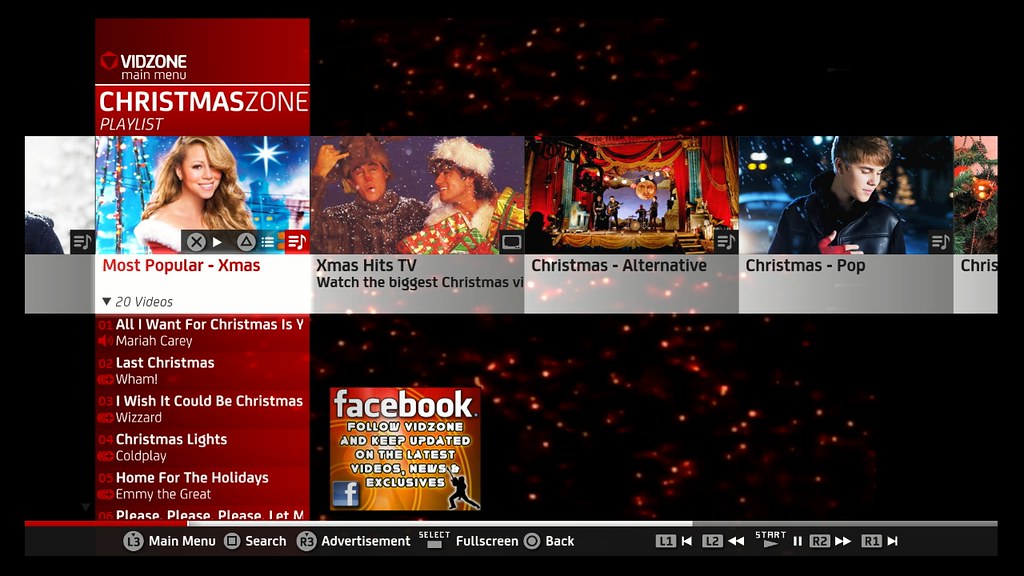Click the L3 stick icon
The height and width of the screenshot is (576, 1024).
coord(133,541)
